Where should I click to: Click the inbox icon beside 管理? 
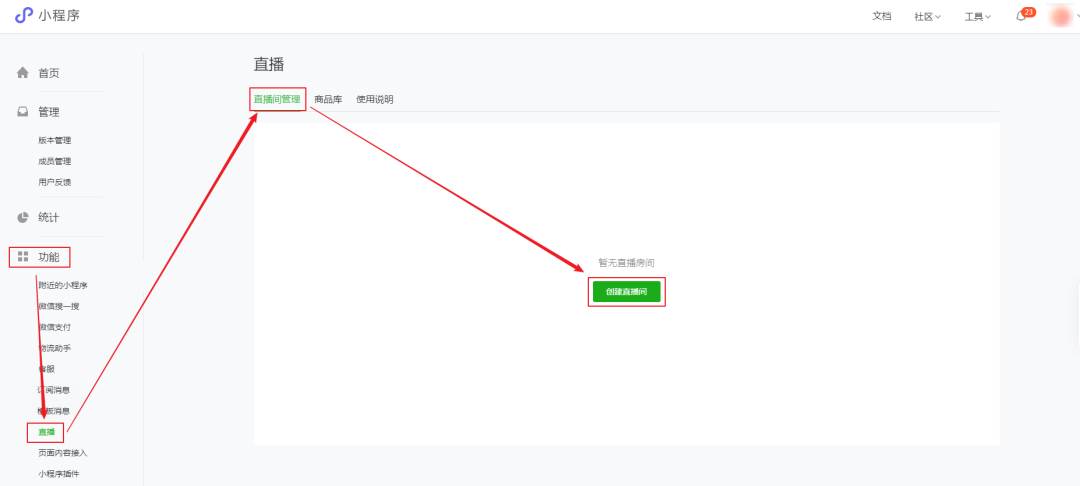point(23,112)
